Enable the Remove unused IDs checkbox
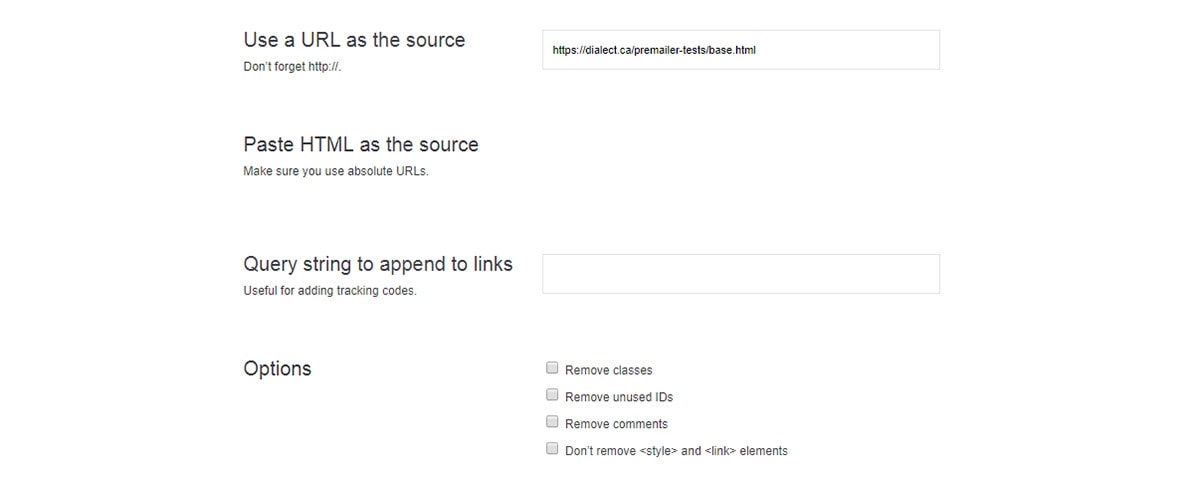This screenshot has width=1200, height=480. click(x=552, y=395)
